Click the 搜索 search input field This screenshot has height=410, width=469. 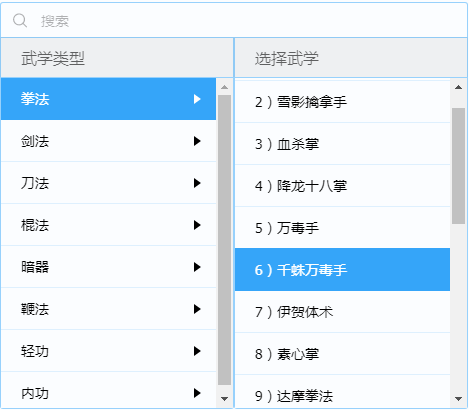tap(234, 21)
